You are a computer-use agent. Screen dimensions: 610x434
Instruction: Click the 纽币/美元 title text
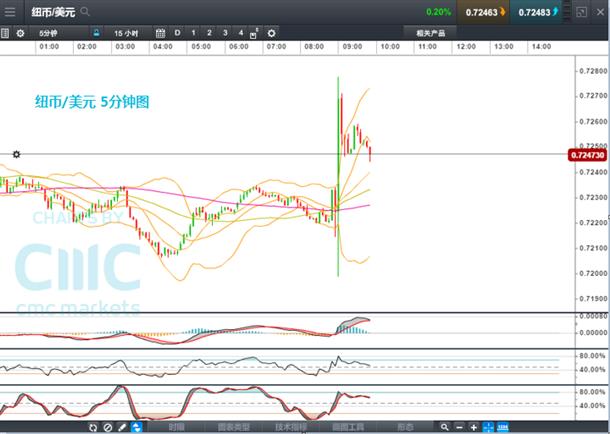[x=53, y=12]
